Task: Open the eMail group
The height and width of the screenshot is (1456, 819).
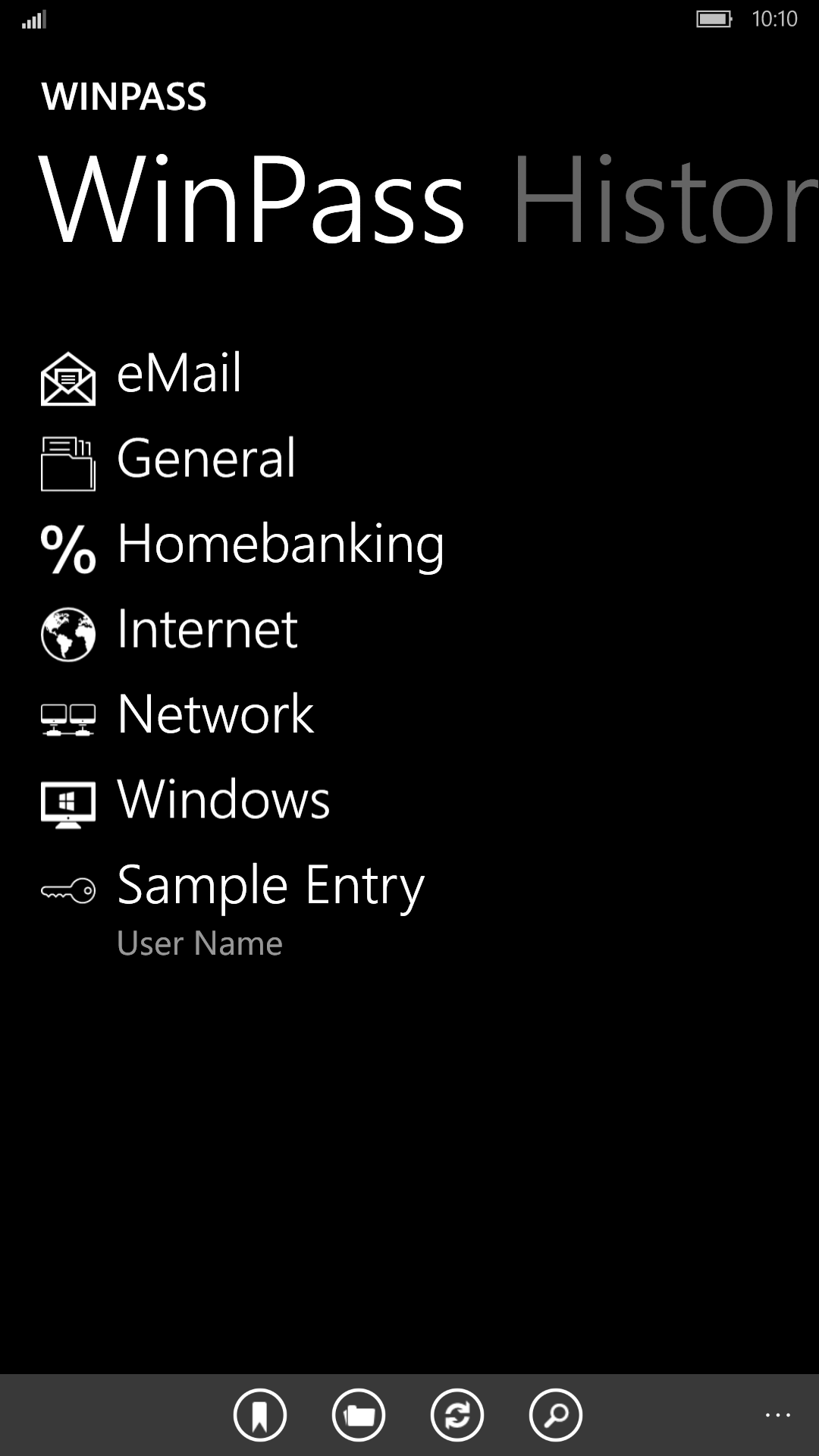Action: [180, 373]
